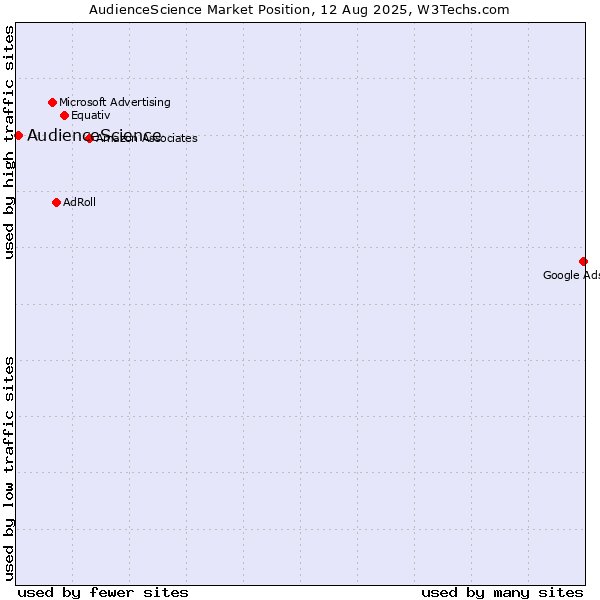Screen dimensions: 600x600
Task: Select the 'Google Ads' label text
Action: (571, 275)
